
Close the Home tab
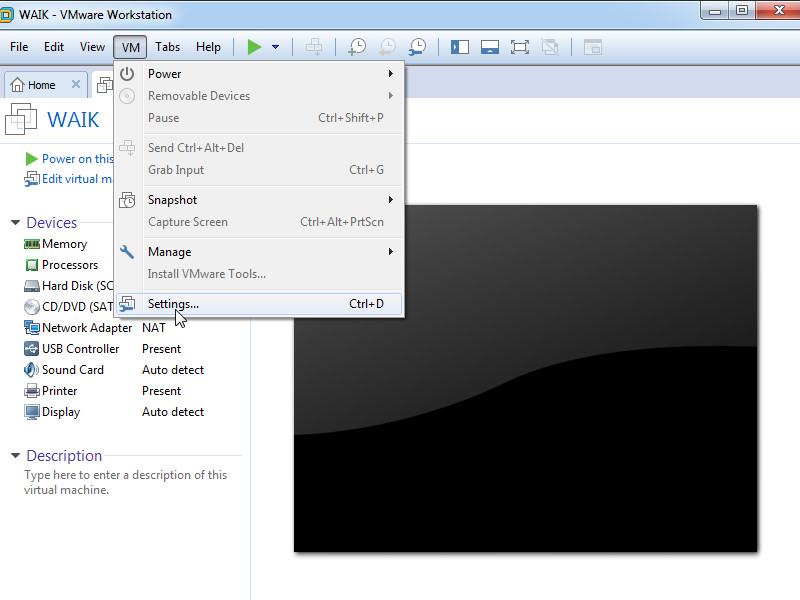76,84
